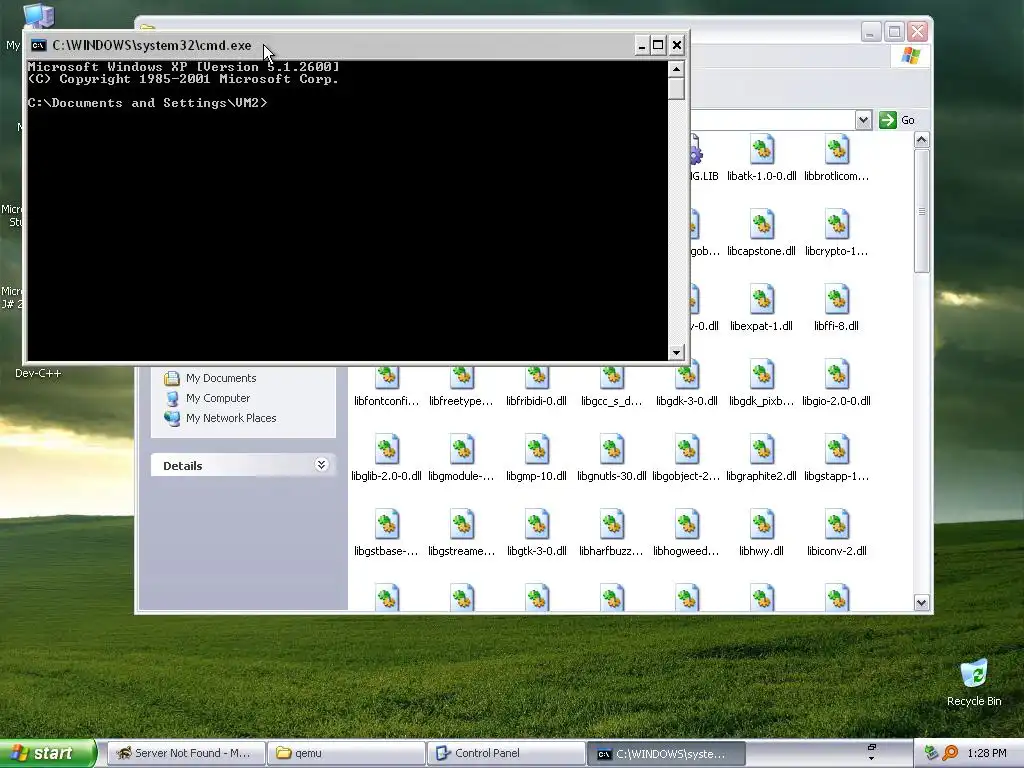Viewport: 1024px width, 768px height.
Task: Open the Explorer address bar dropdown
Action: coord(863,120)
